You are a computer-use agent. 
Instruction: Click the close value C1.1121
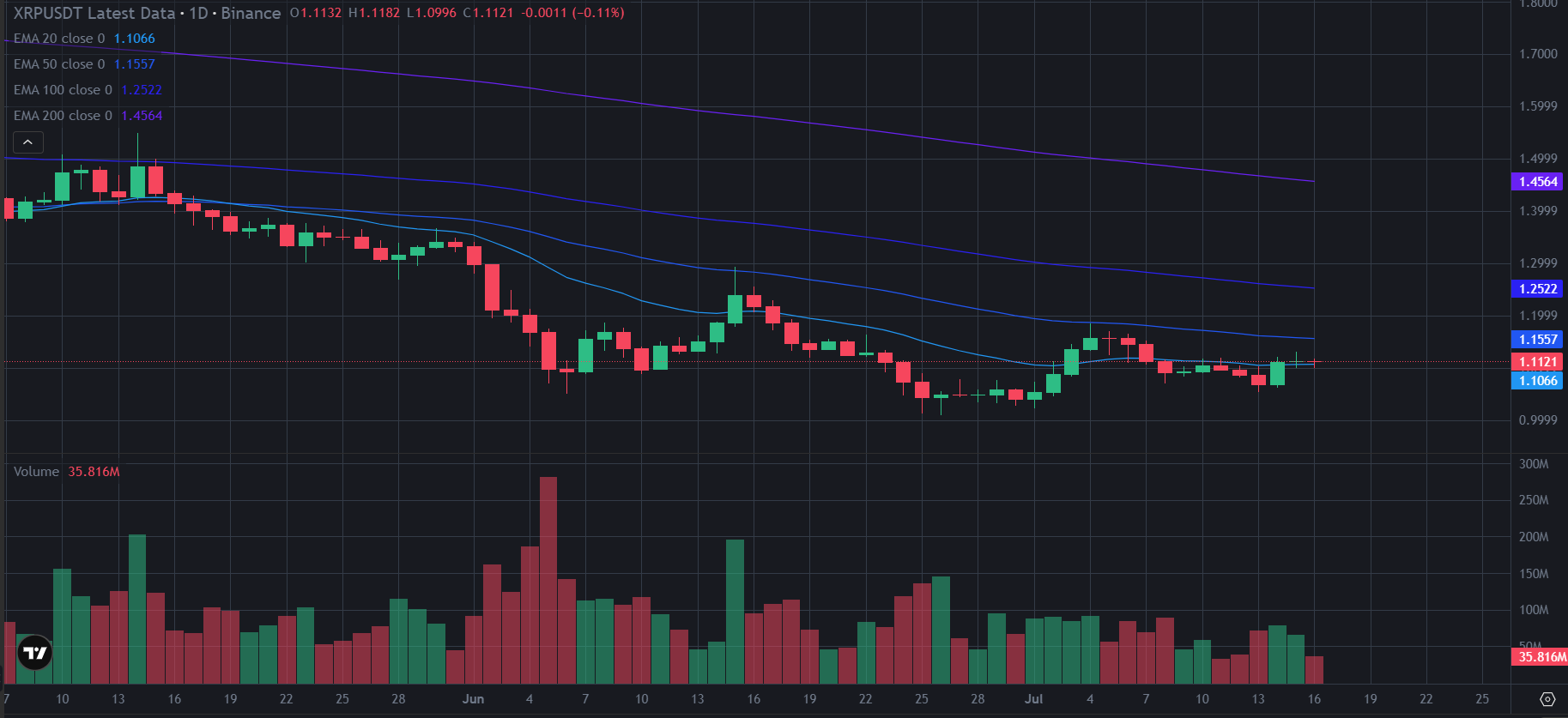488,13
